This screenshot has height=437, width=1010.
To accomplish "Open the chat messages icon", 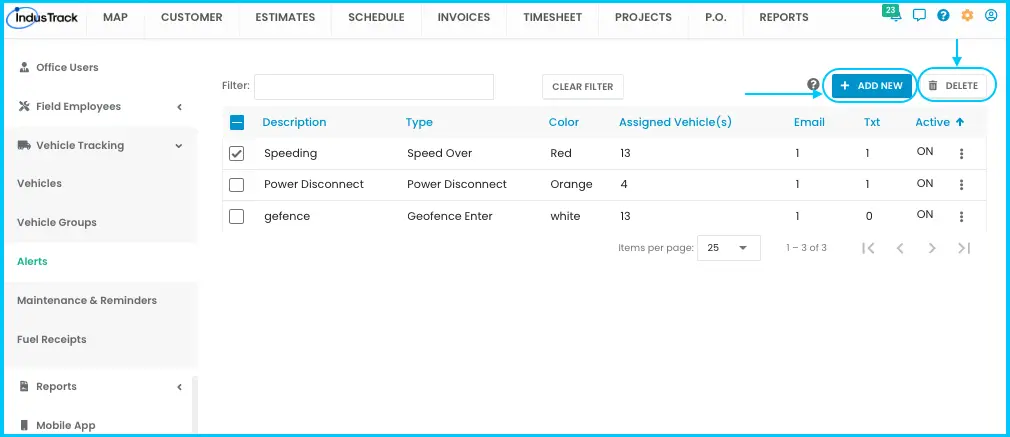I will 919,15.
